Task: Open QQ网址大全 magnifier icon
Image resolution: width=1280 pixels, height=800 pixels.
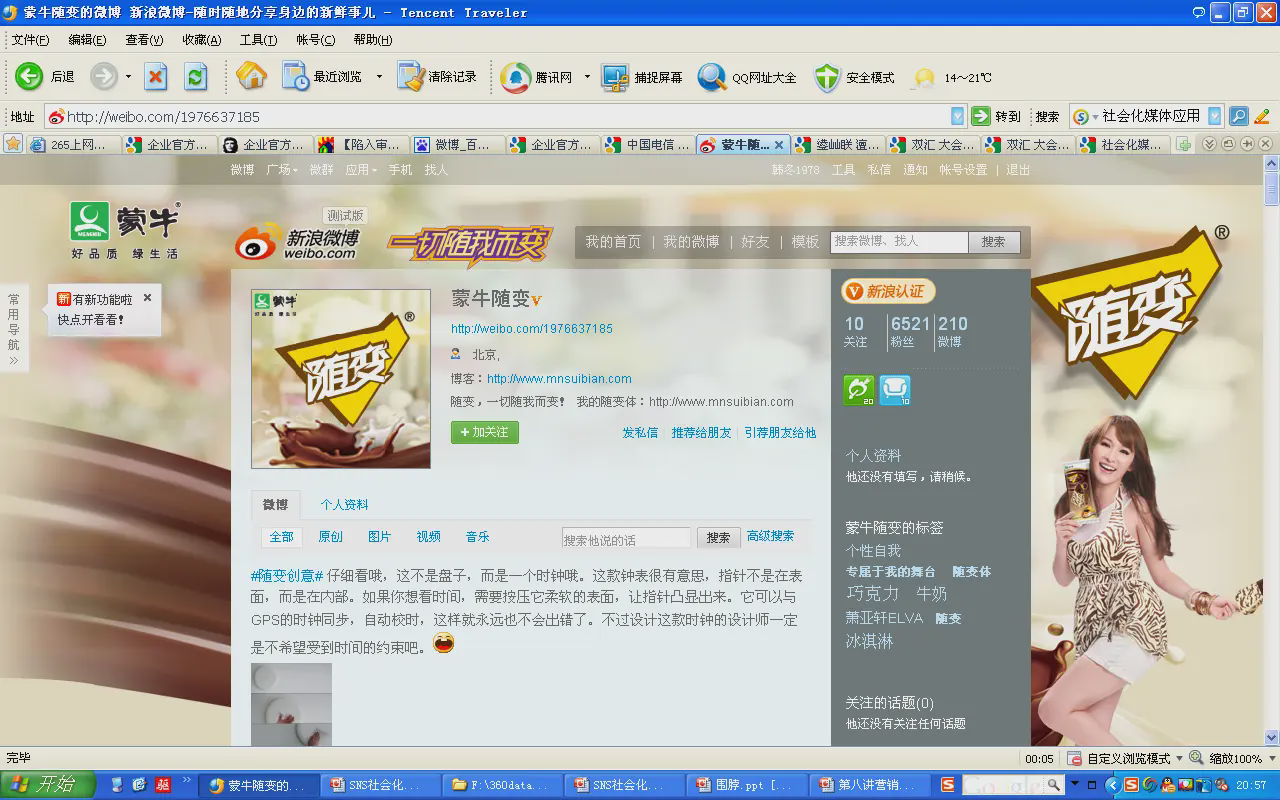Action: click(711, 77)
